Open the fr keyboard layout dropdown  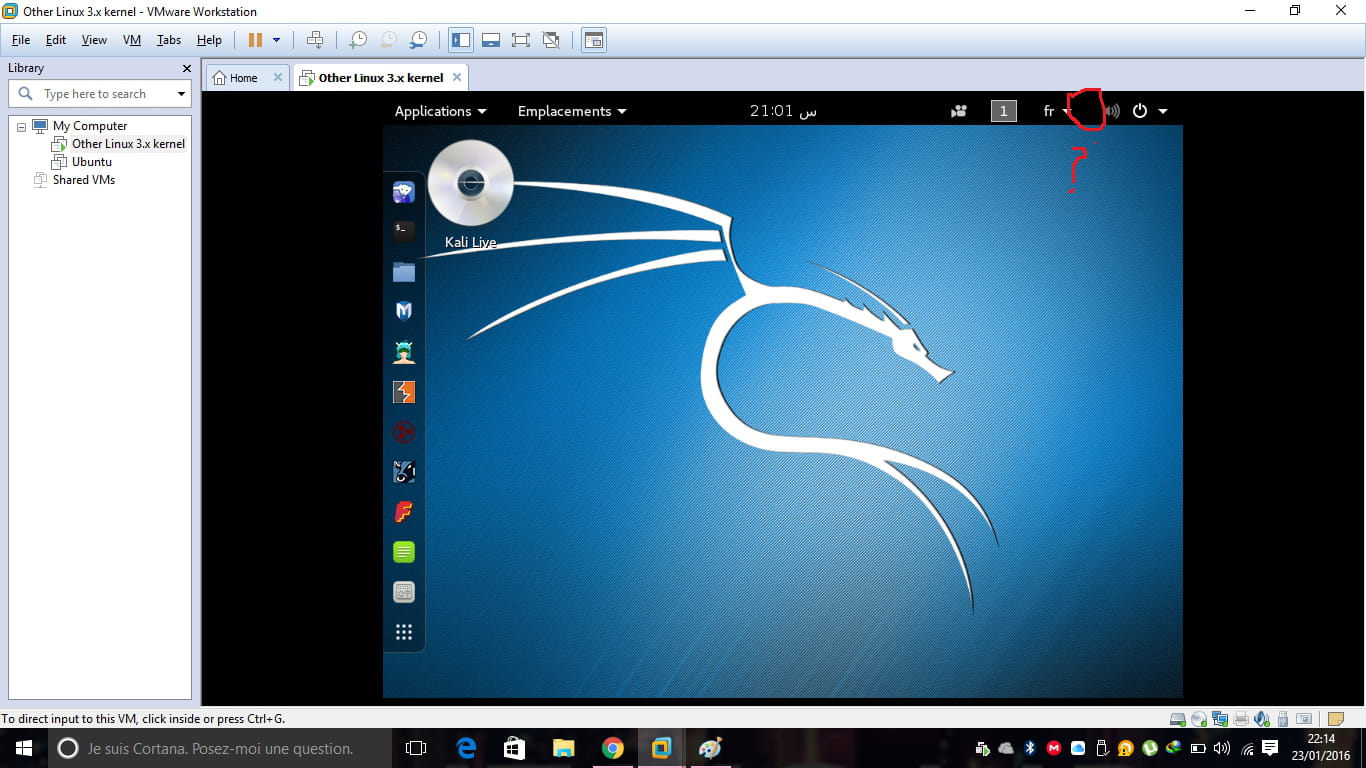point(1057,111)
